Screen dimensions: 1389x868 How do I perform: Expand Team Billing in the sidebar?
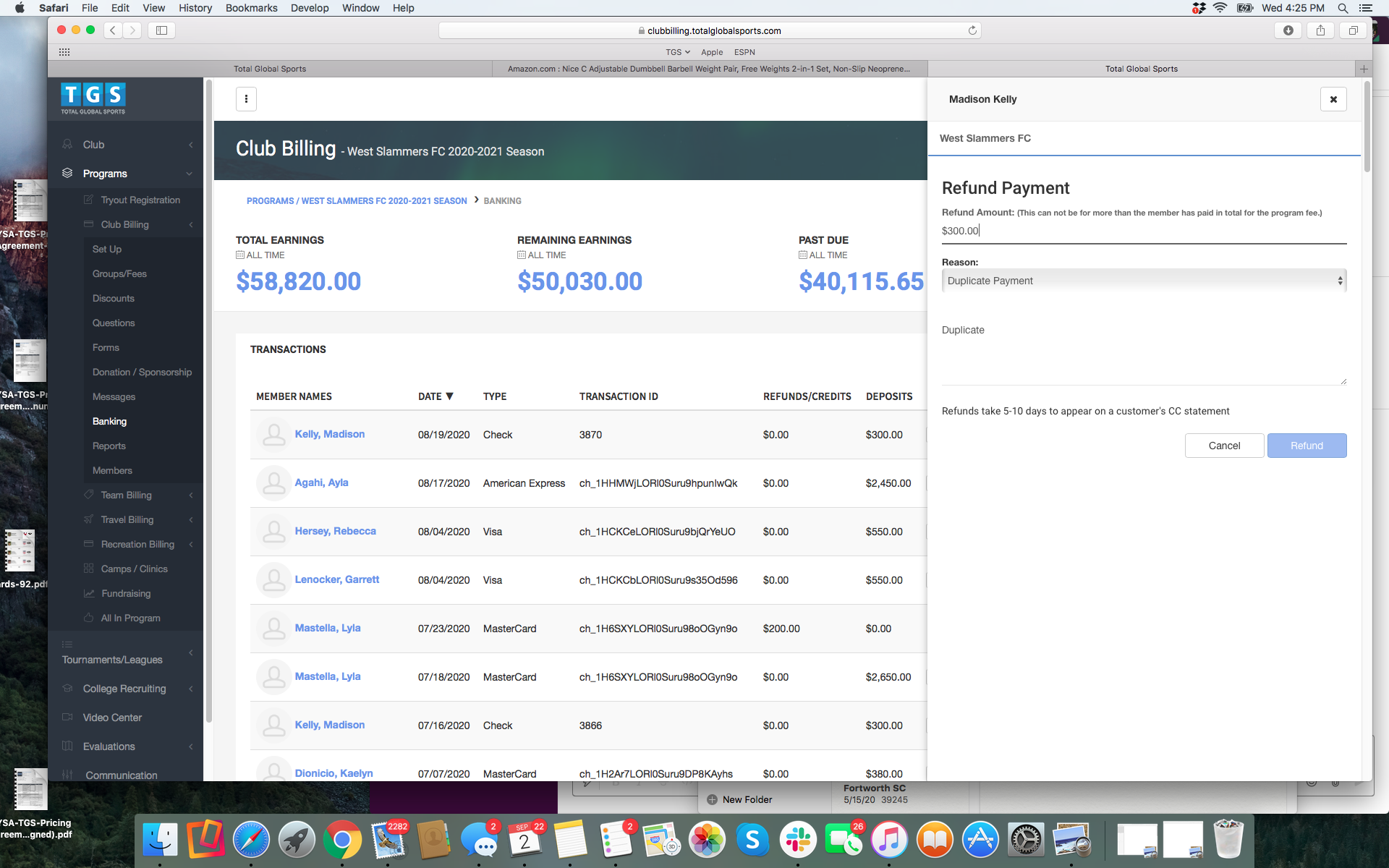point(137,495)
